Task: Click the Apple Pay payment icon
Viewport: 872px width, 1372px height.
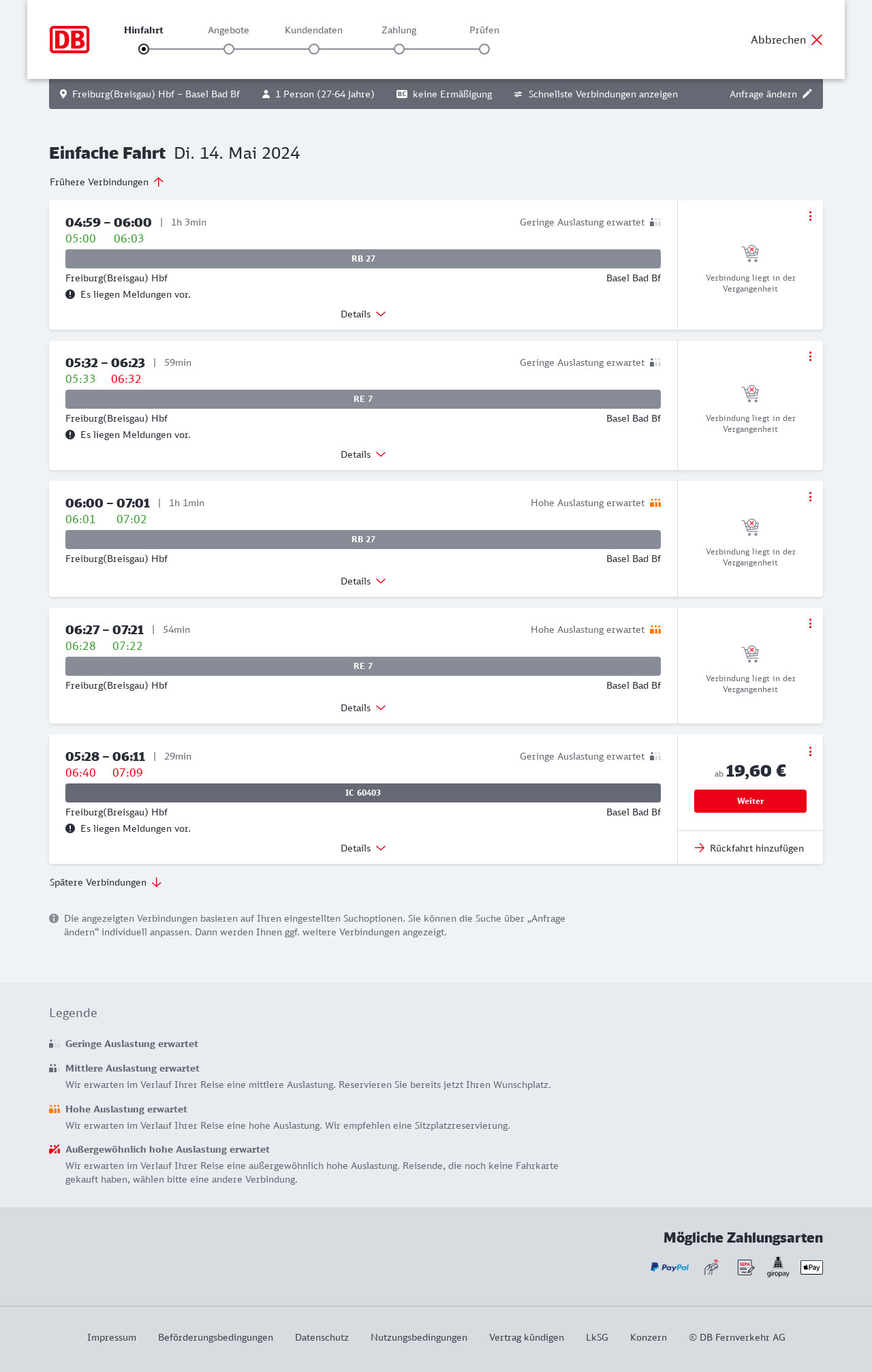Action: click(811, 1267)
